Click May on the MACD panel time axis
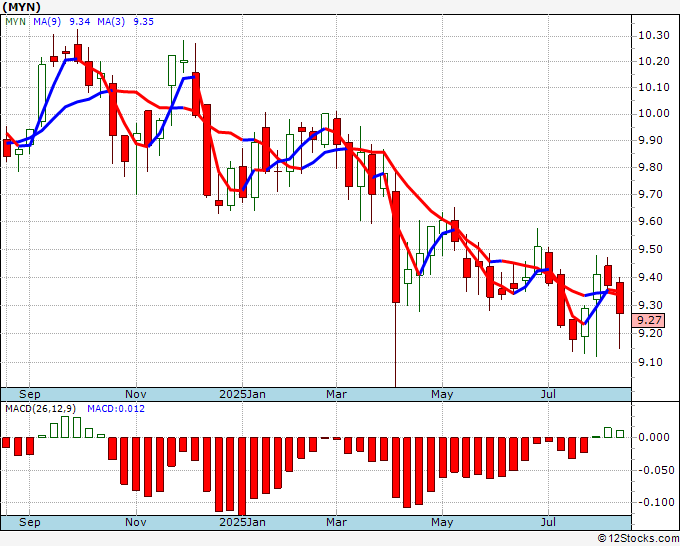This screenshot has height=546, width=680. 442,522
